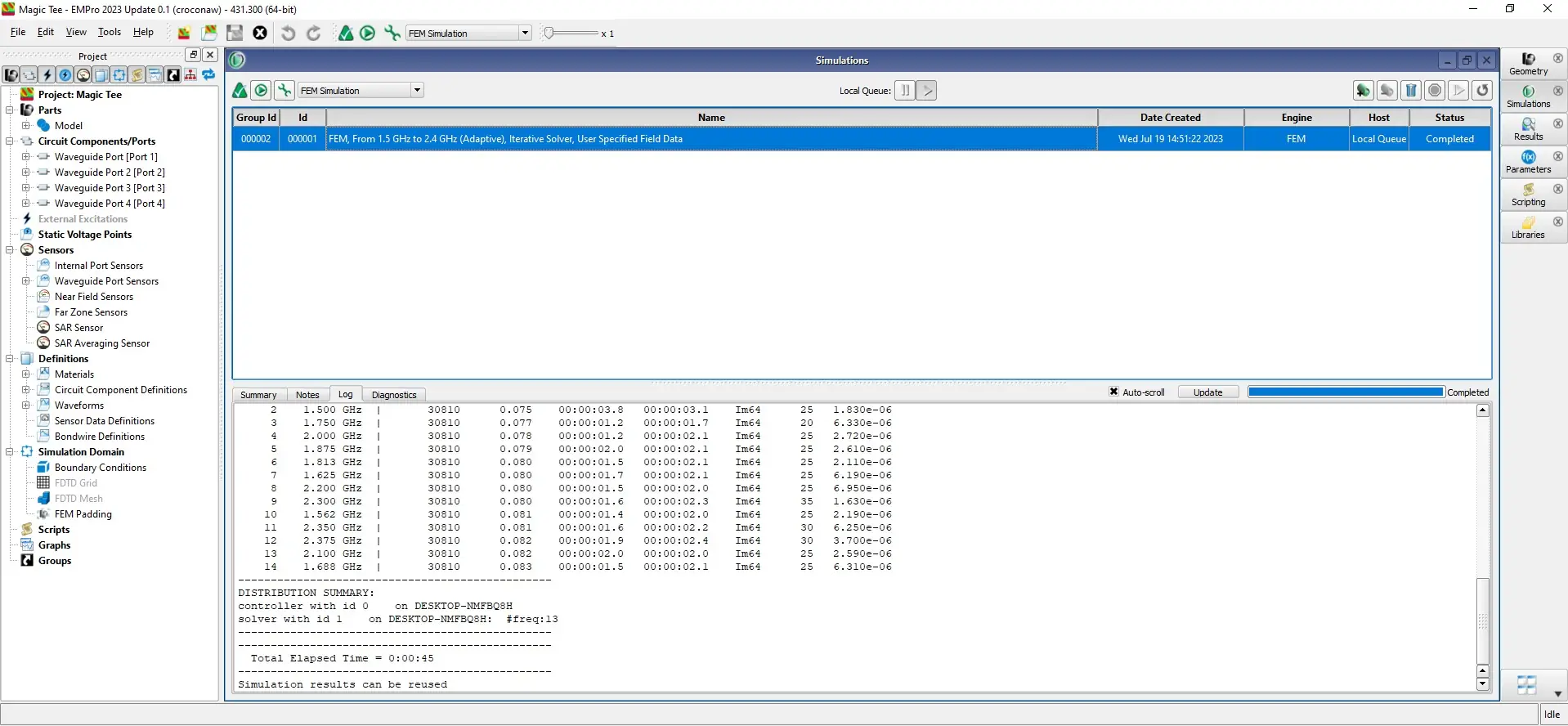Viewport: 1568px width, 726px height.
Task: Collapse the Simulation Domain node
Action: (10, 451)
